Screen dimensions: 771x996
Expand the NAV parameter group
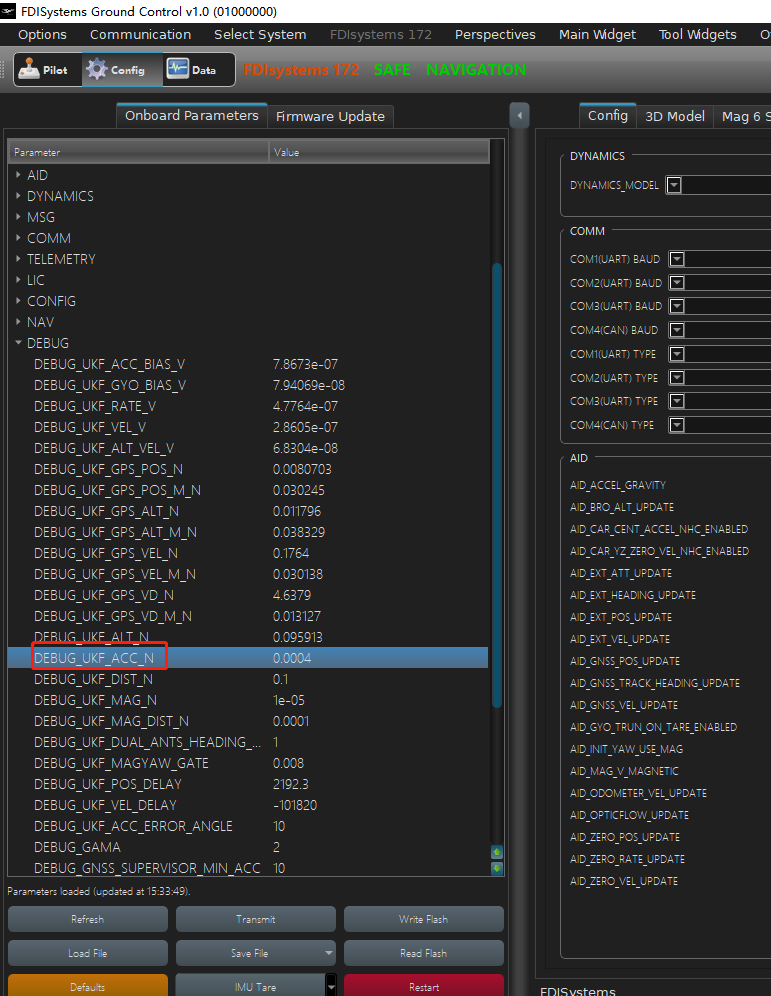click(x=18, y=321)
